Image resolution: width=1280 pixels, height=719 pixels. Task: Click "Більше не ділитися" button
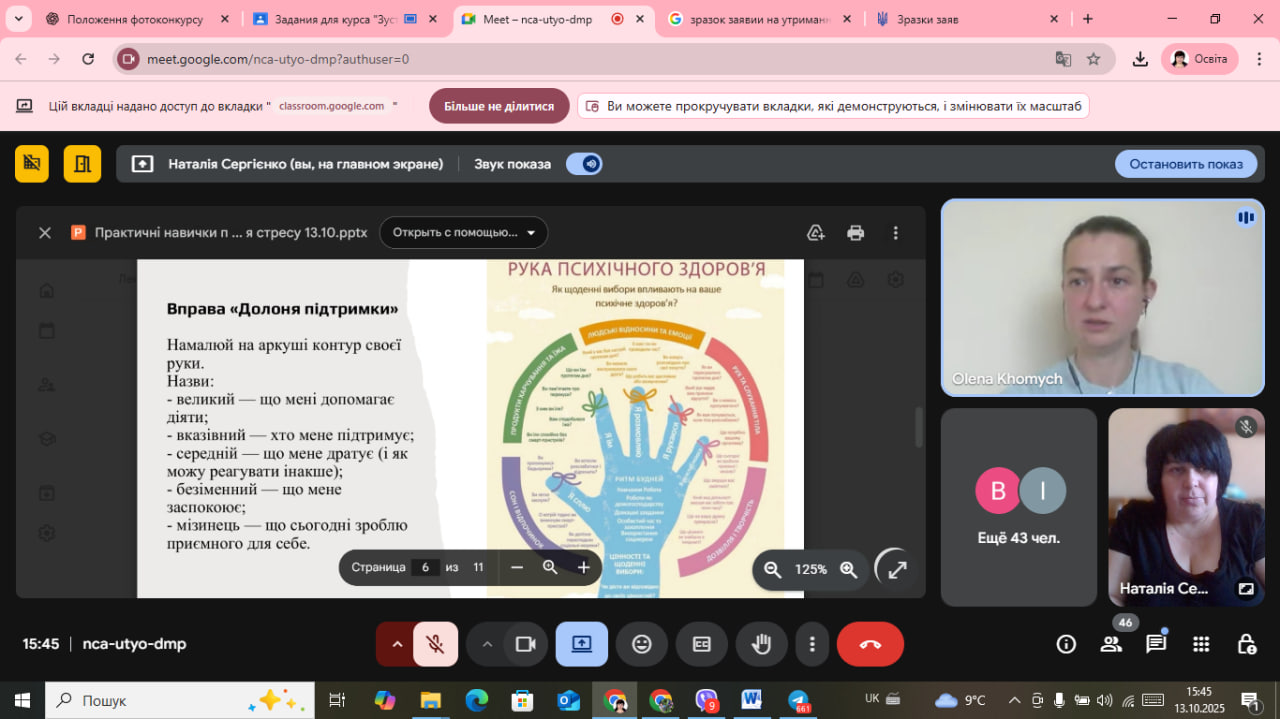tap(499, 106)
